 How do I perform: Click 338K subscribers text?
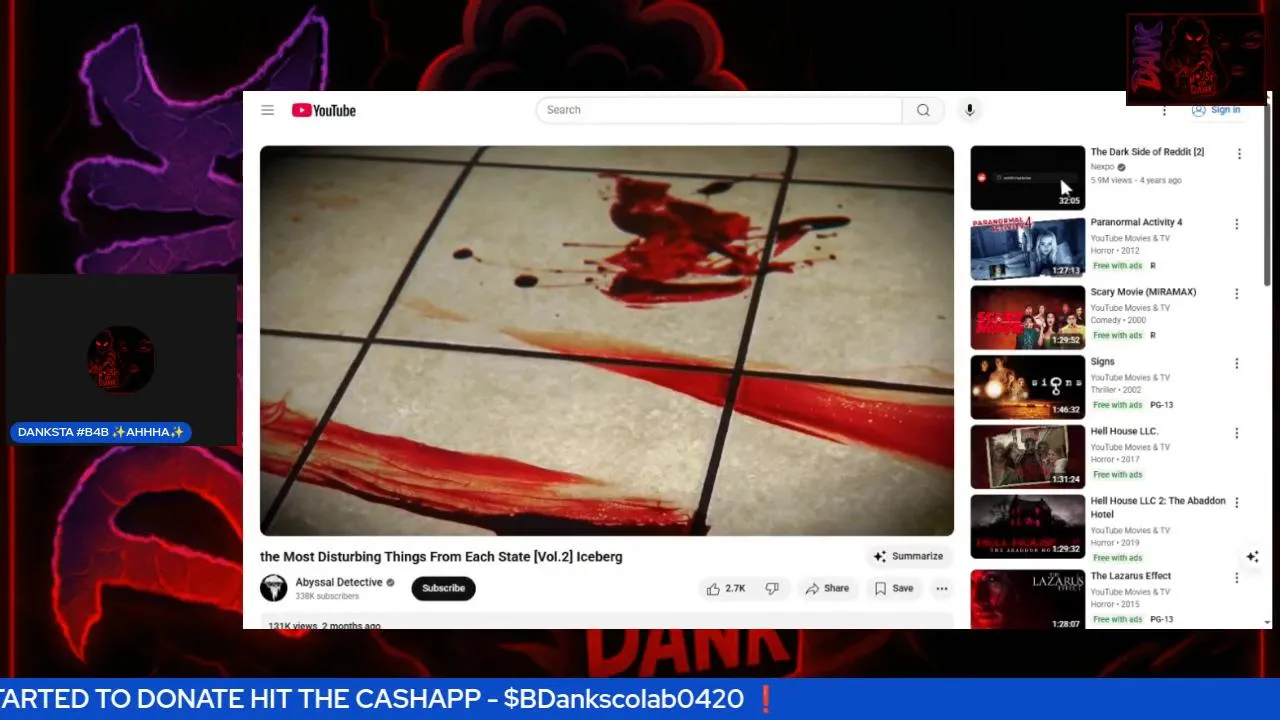tap(327, 597)
